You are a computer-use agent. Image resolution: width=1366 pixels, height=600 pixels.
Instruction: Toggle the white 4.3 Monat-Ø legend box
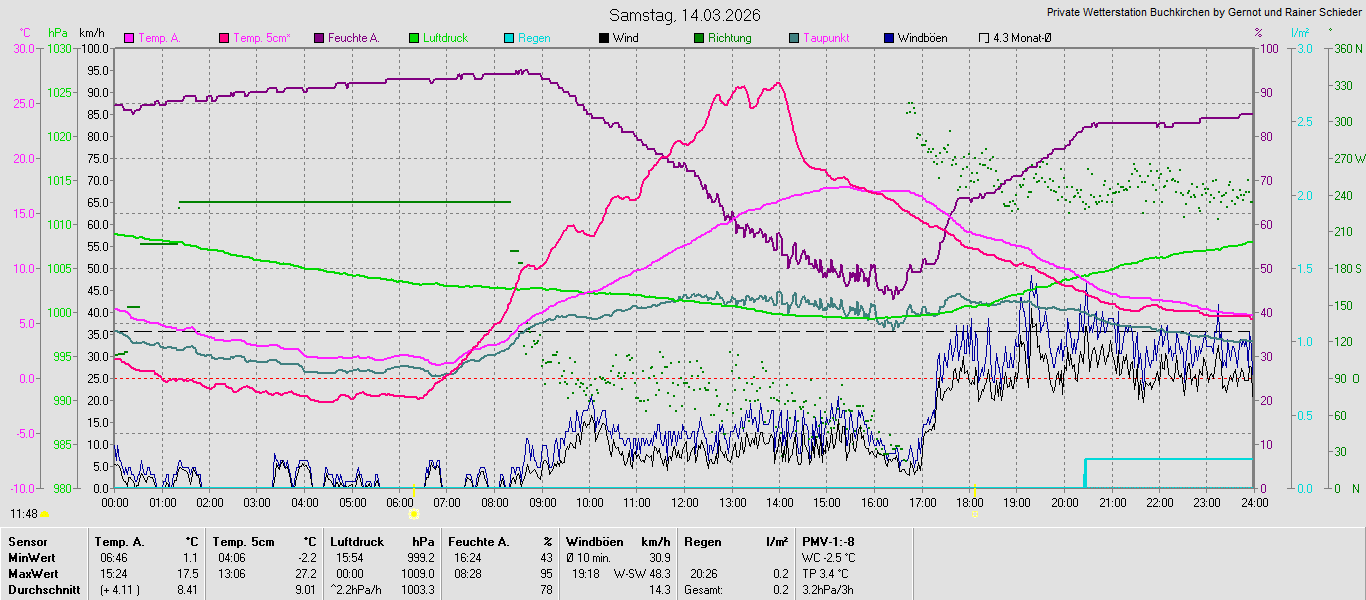click(x=984, y=38)
